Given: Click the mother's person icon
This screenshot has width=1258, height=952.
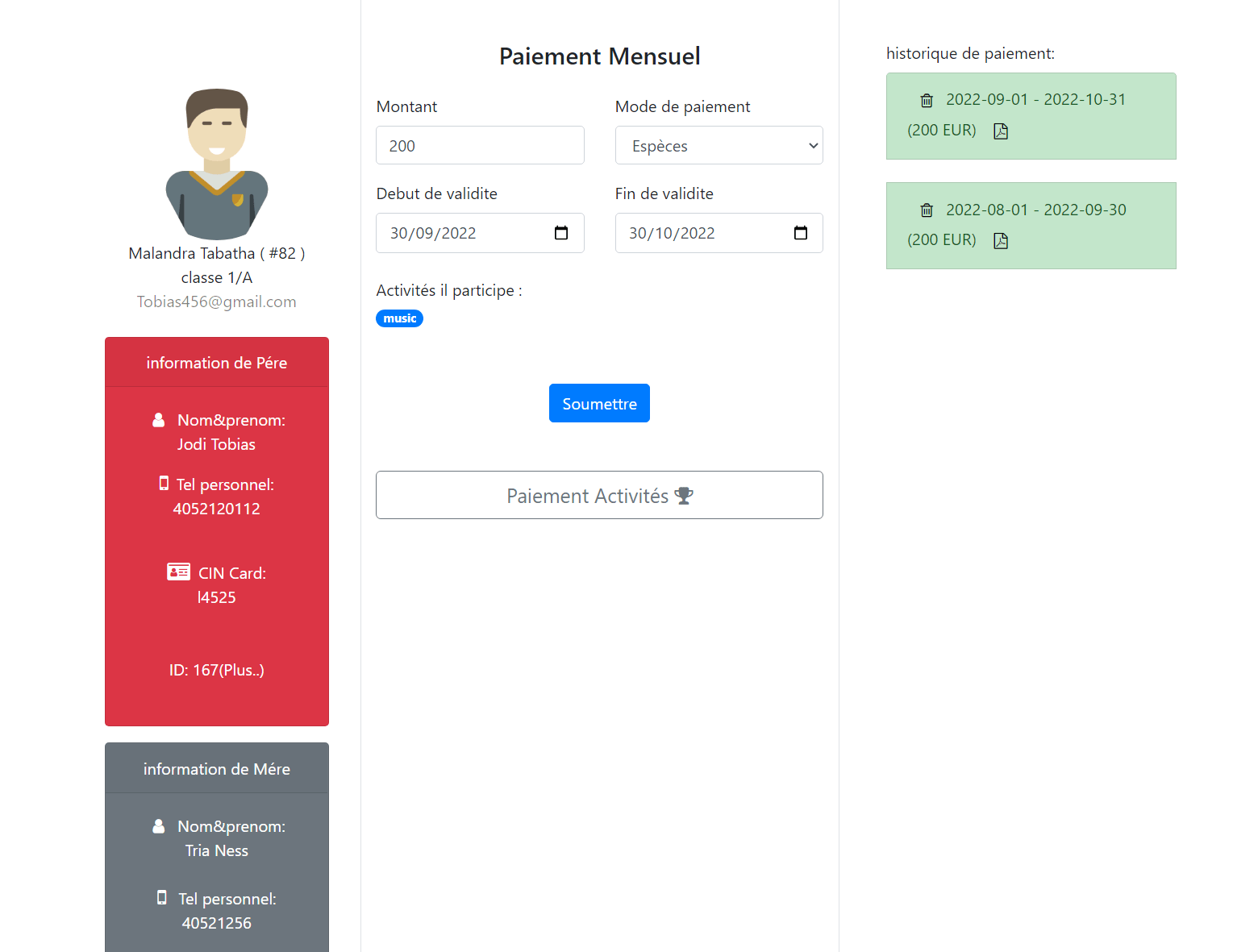Looking at the screenshot, I should (159, 826).
